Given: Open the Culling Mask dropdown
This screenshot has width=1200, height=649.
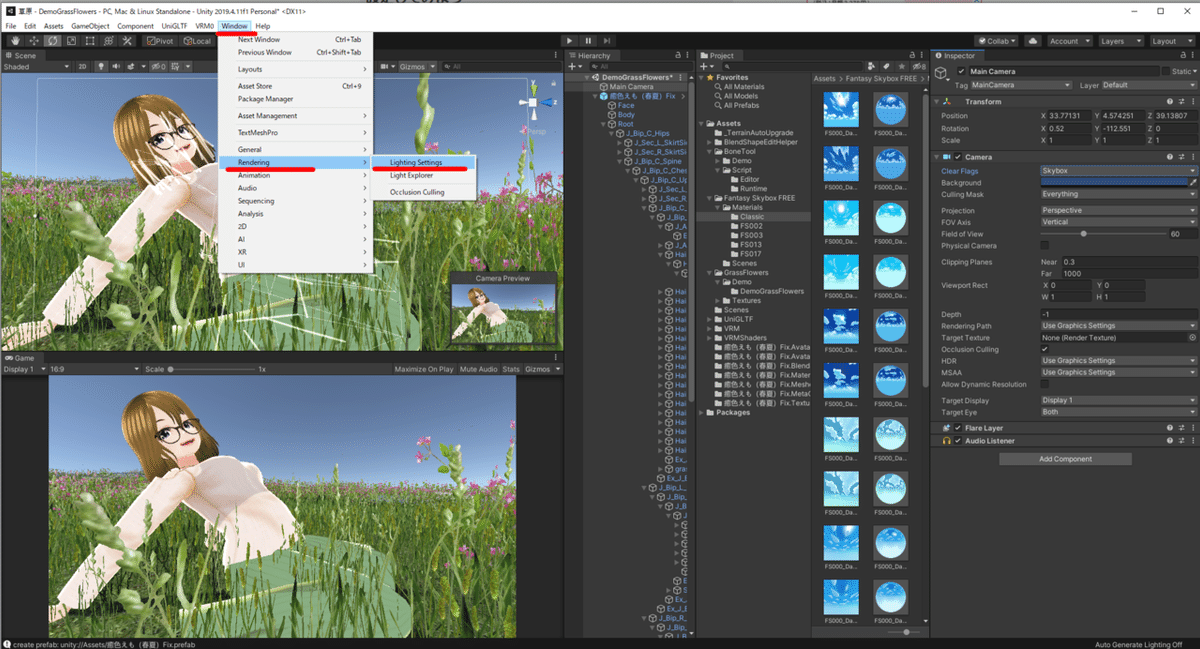Looking at the screenshot, I should click(1118, 194).
